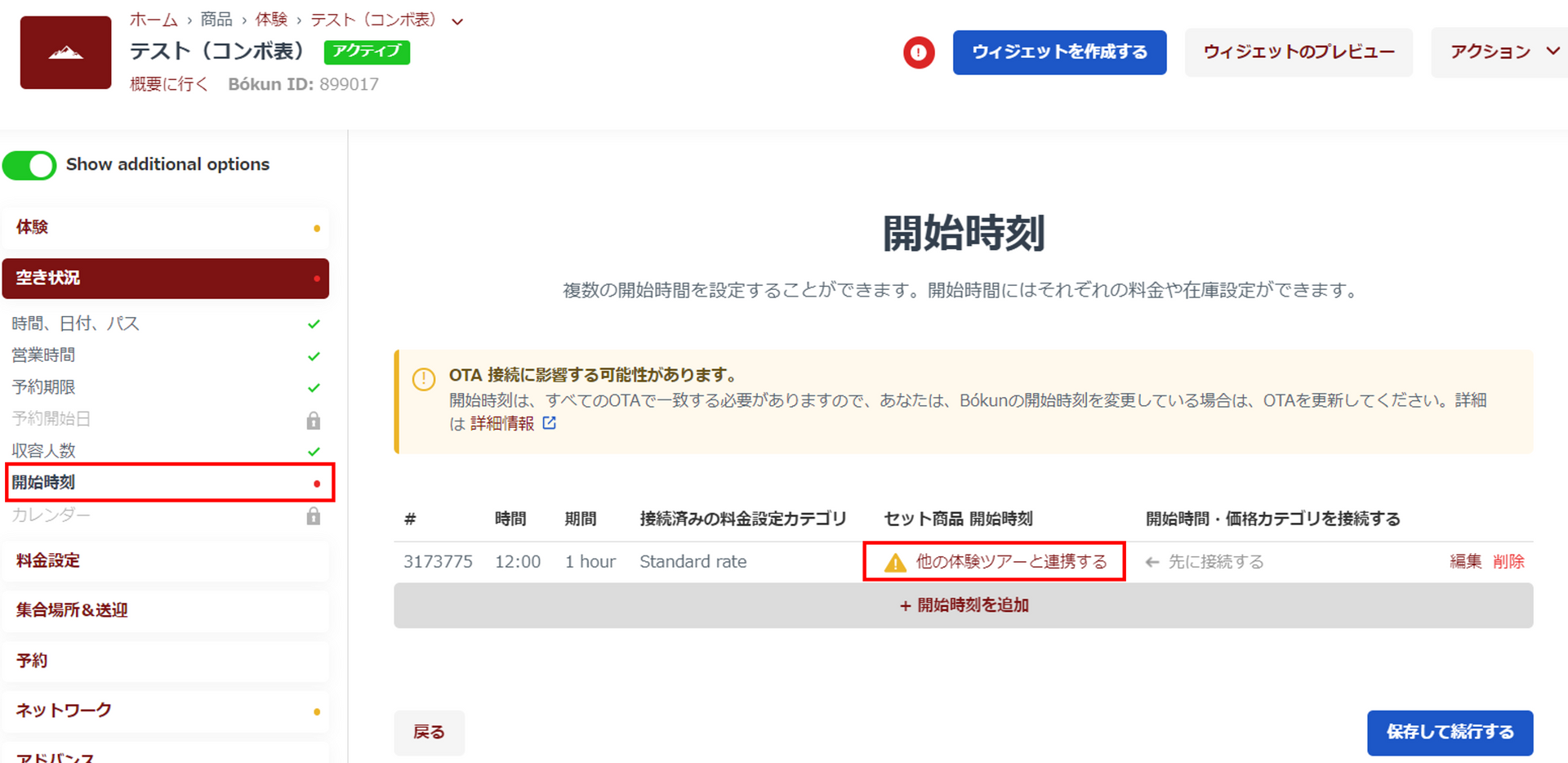The width and height of the screenshot is (1568, 763).
Task: Click the external link icon beside 詳細情報
Action: pos(550,423)
